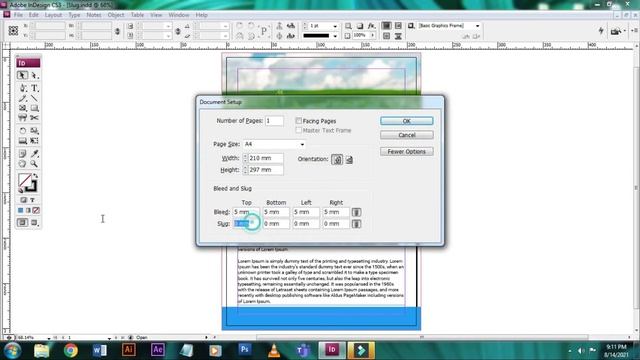Step the Height field spinner
The image size is (640, 360).
[x=245, y=170]
